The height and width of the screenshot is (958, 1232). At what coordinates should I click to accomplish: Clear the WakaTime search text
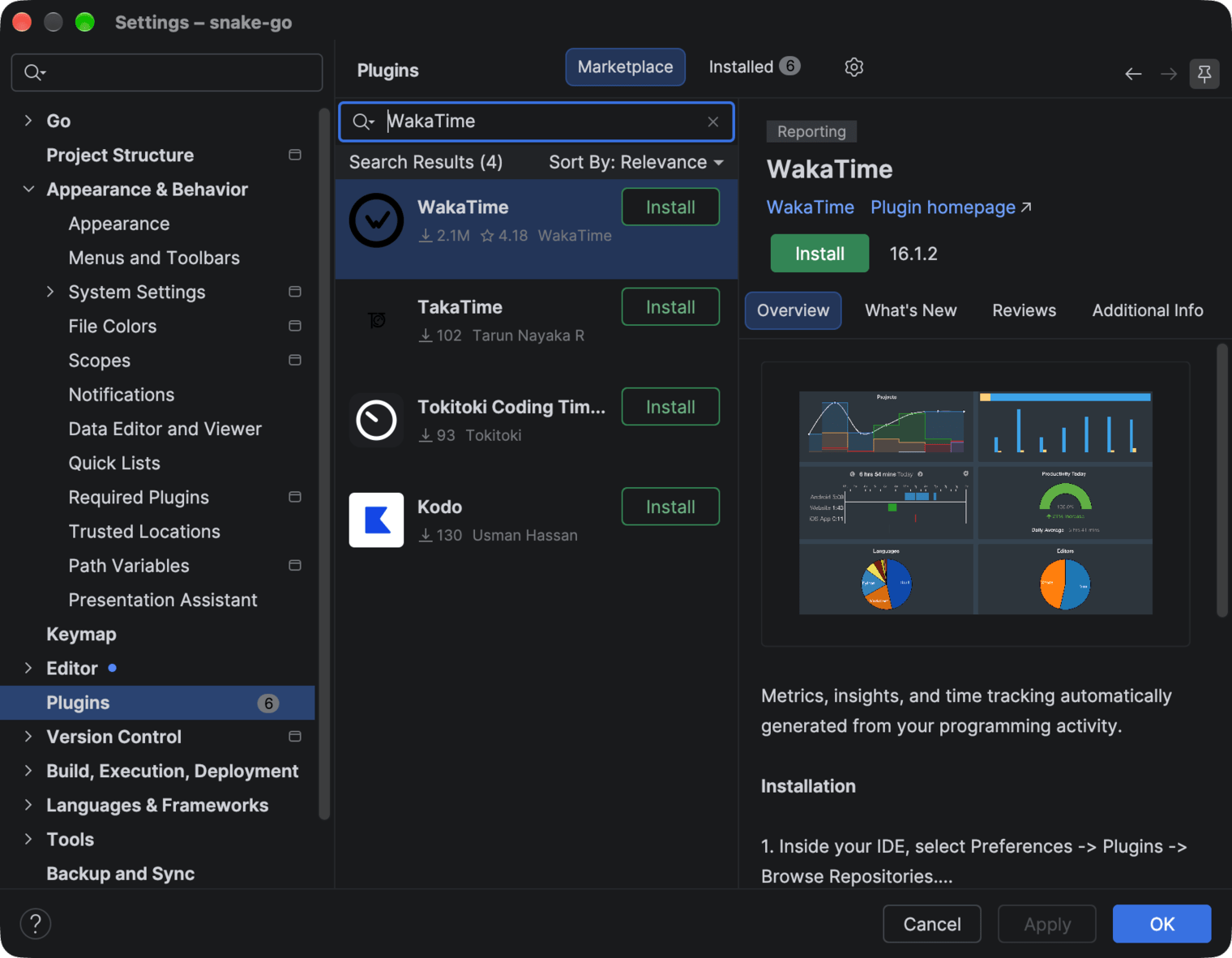[x=713, y=122]
